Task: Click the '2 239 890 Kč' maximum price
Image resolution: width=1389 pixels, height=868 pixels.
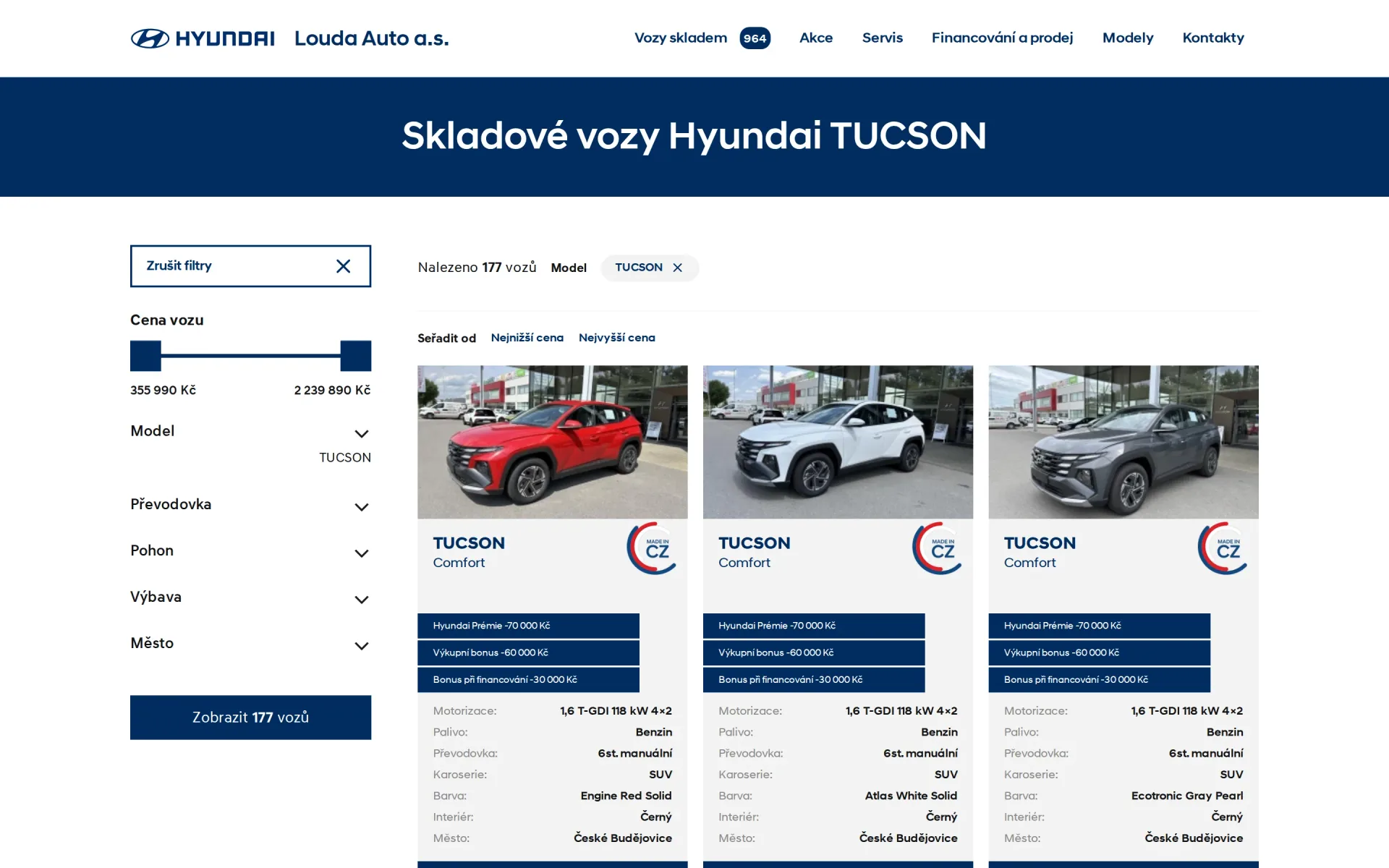Action: tap(332, 391)
